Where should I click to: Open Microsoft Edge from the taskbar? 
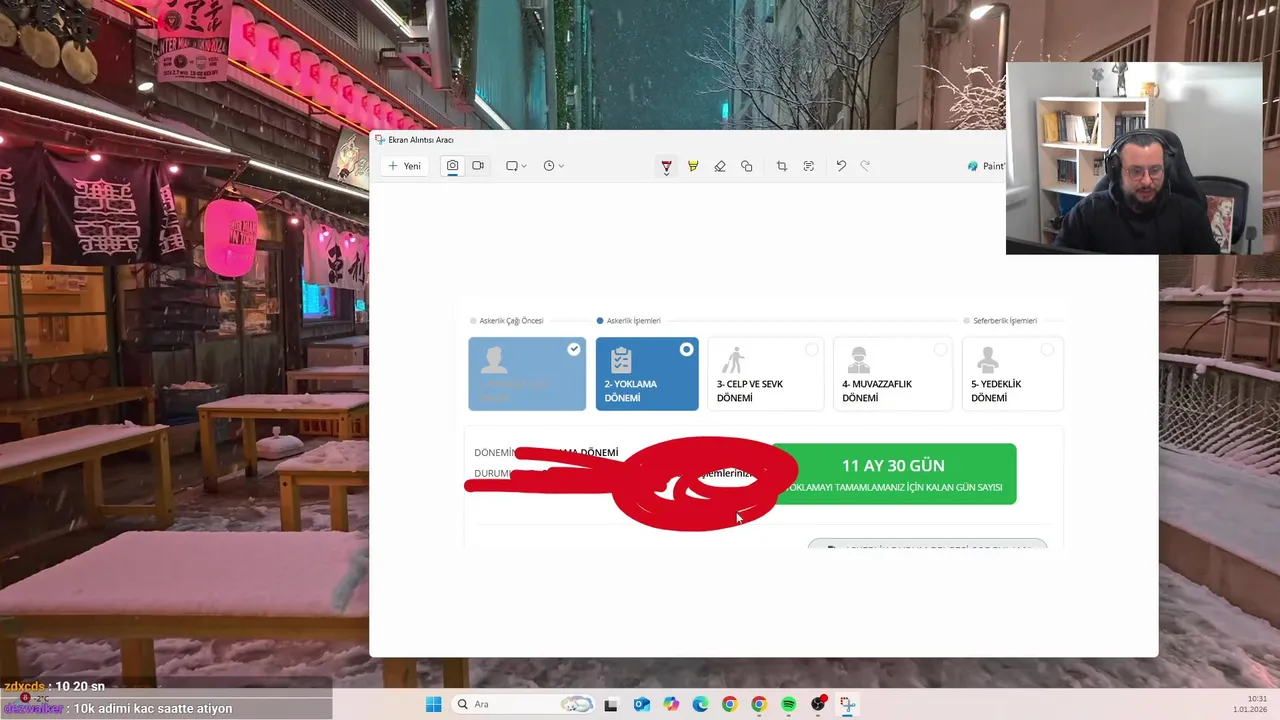pos(700,704)
